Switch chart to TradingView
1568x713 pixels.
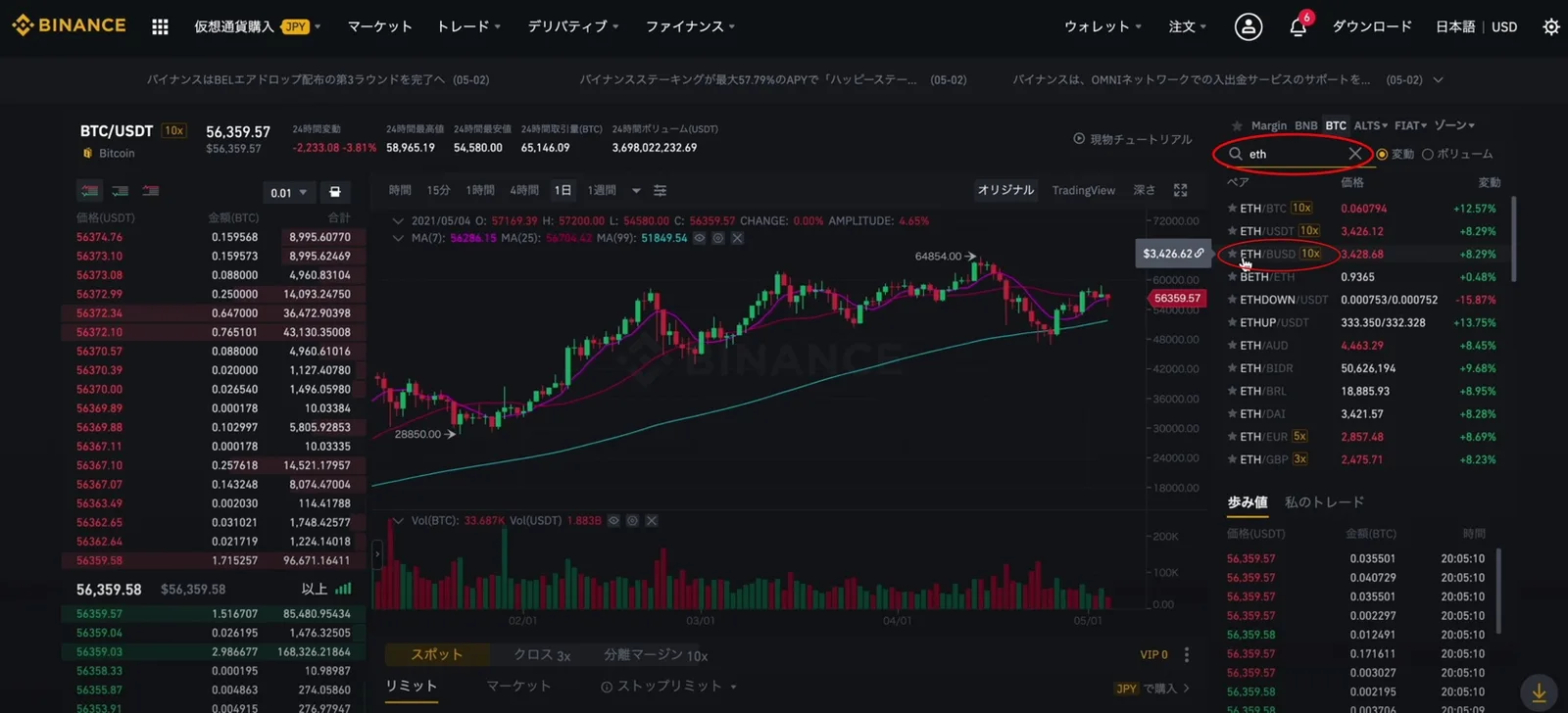click(1084, 190)
